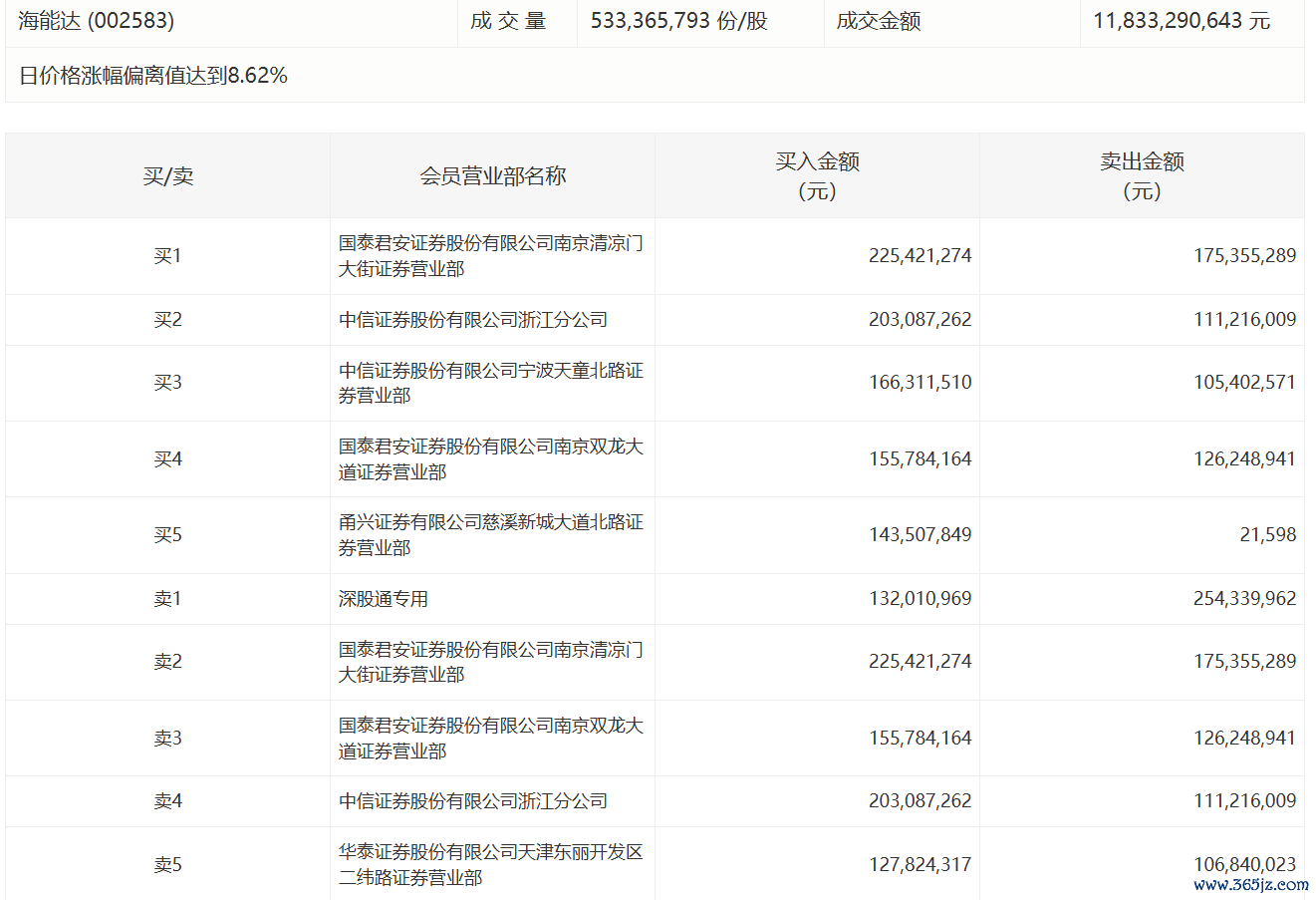
Task: Click 国泰君安南京双龙大道 in the 买4 row
Action: [491, 459]
